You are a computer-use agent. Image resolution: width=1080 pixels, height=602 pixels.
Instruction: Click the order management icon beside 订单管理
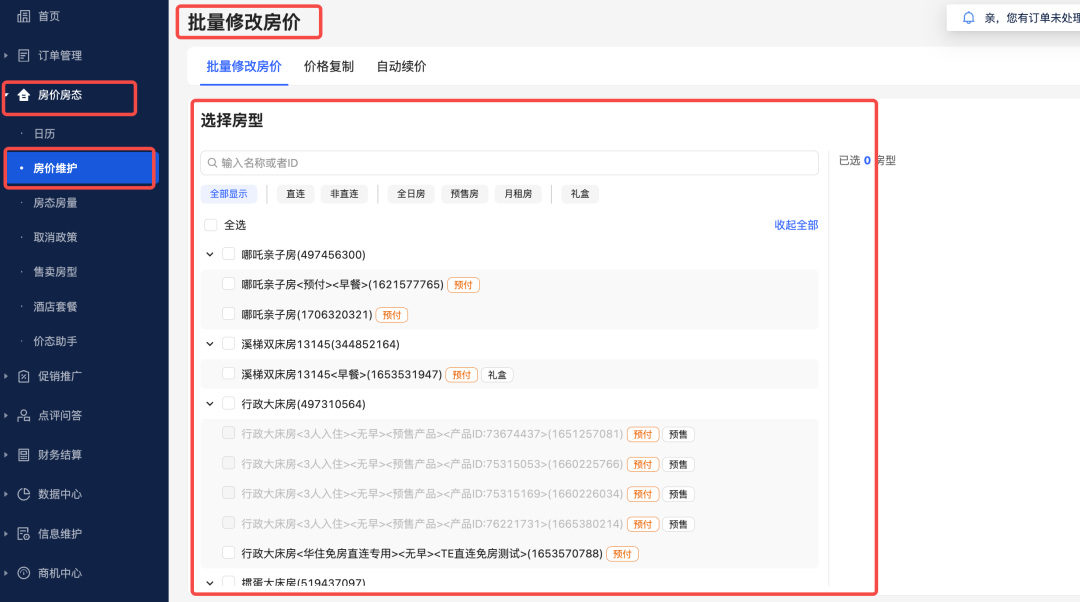pos(24,55)
